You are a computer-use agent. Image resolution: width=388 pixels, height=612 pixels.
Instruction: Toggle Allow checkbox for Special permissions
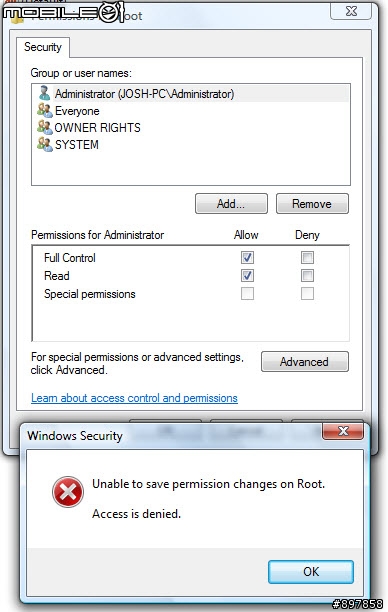click(247, 294)
